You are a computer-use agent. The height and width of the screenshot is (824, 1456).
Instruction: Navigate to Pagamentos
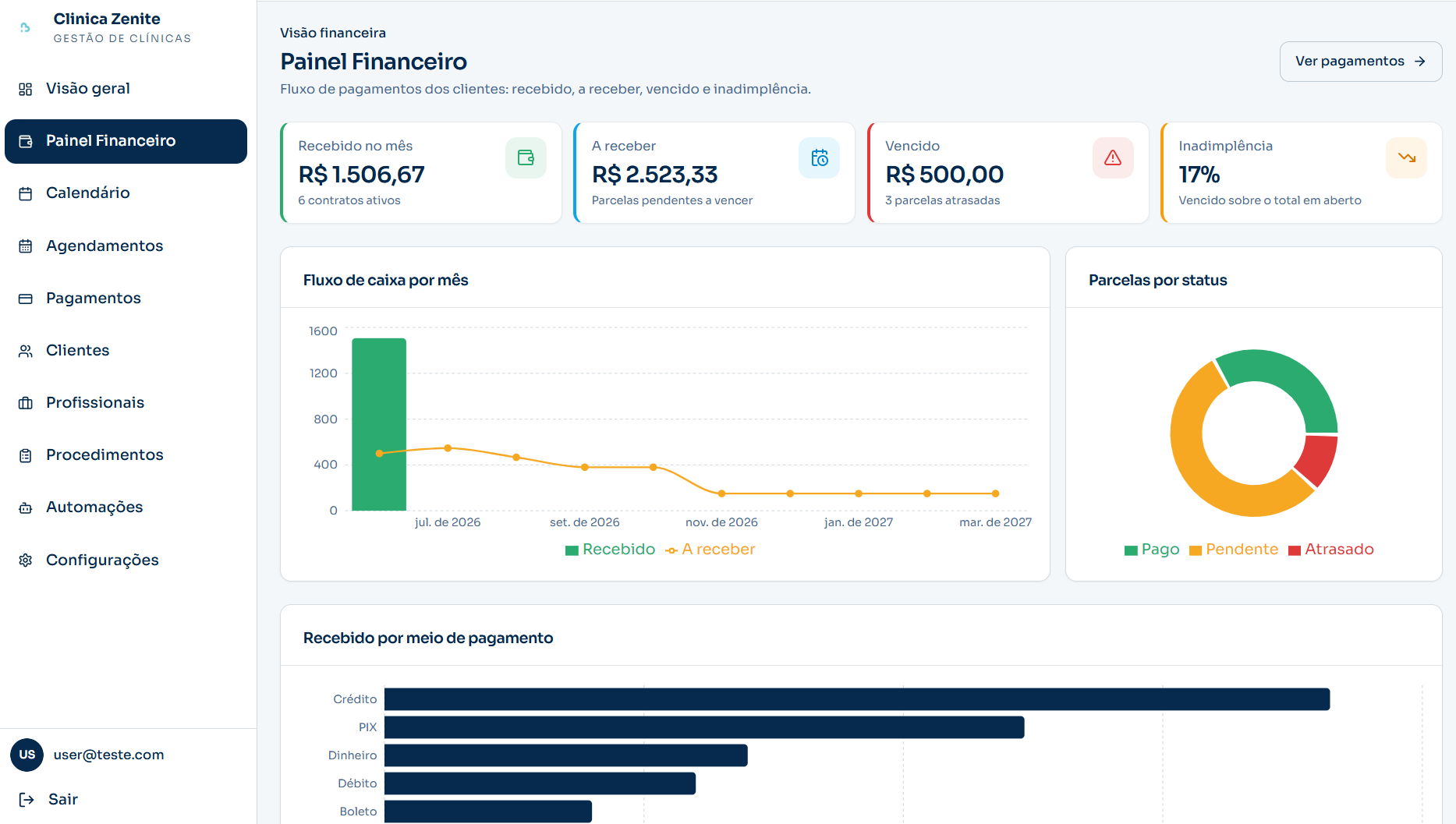126,299
